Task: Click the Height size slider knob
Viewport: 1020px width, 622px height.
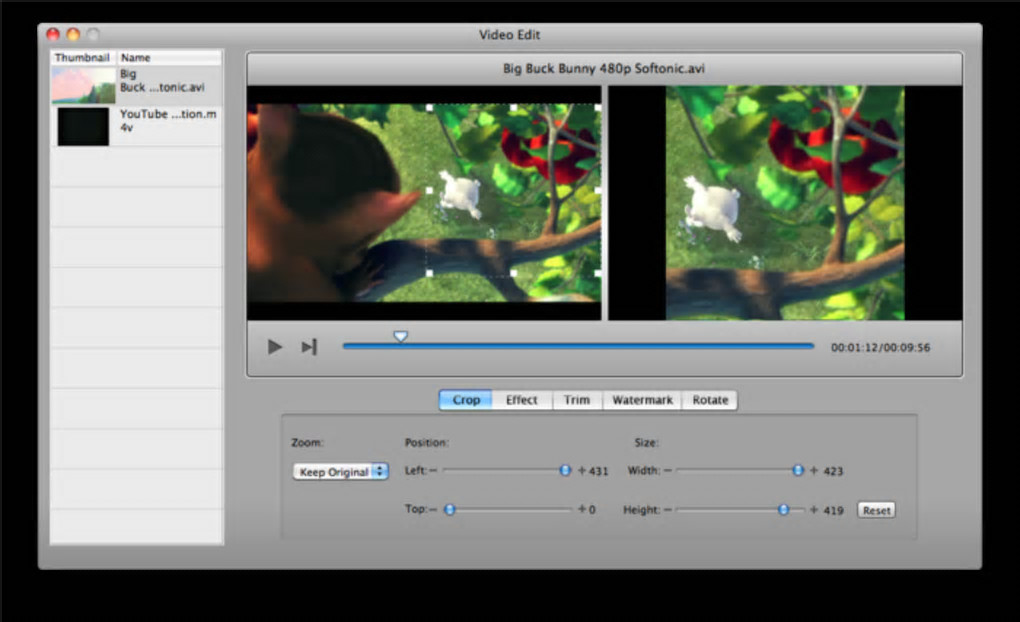Action: point(784,509)
